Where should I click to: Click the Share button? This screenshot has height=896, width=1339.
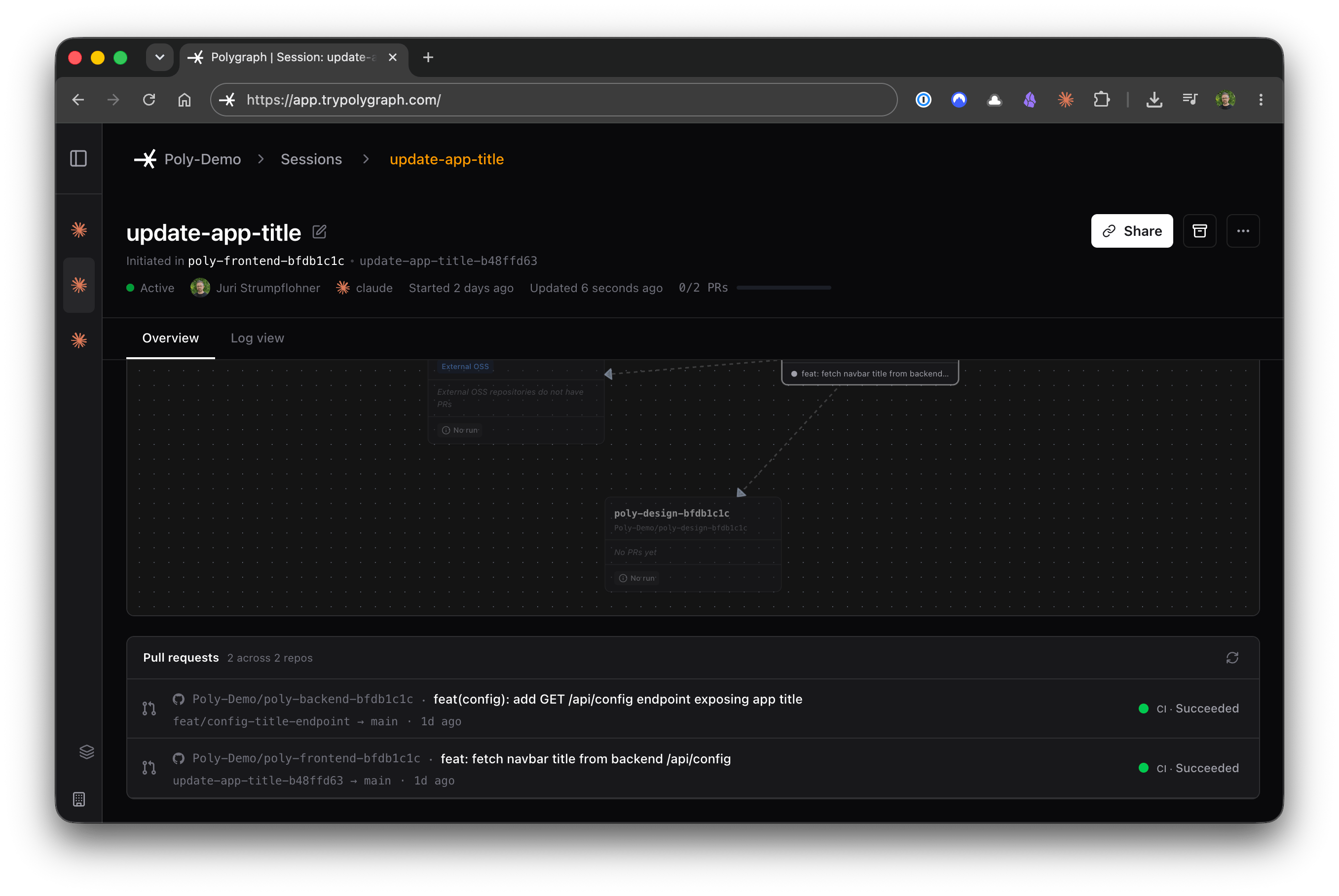pyautogui.click(x=1131, y=231)
